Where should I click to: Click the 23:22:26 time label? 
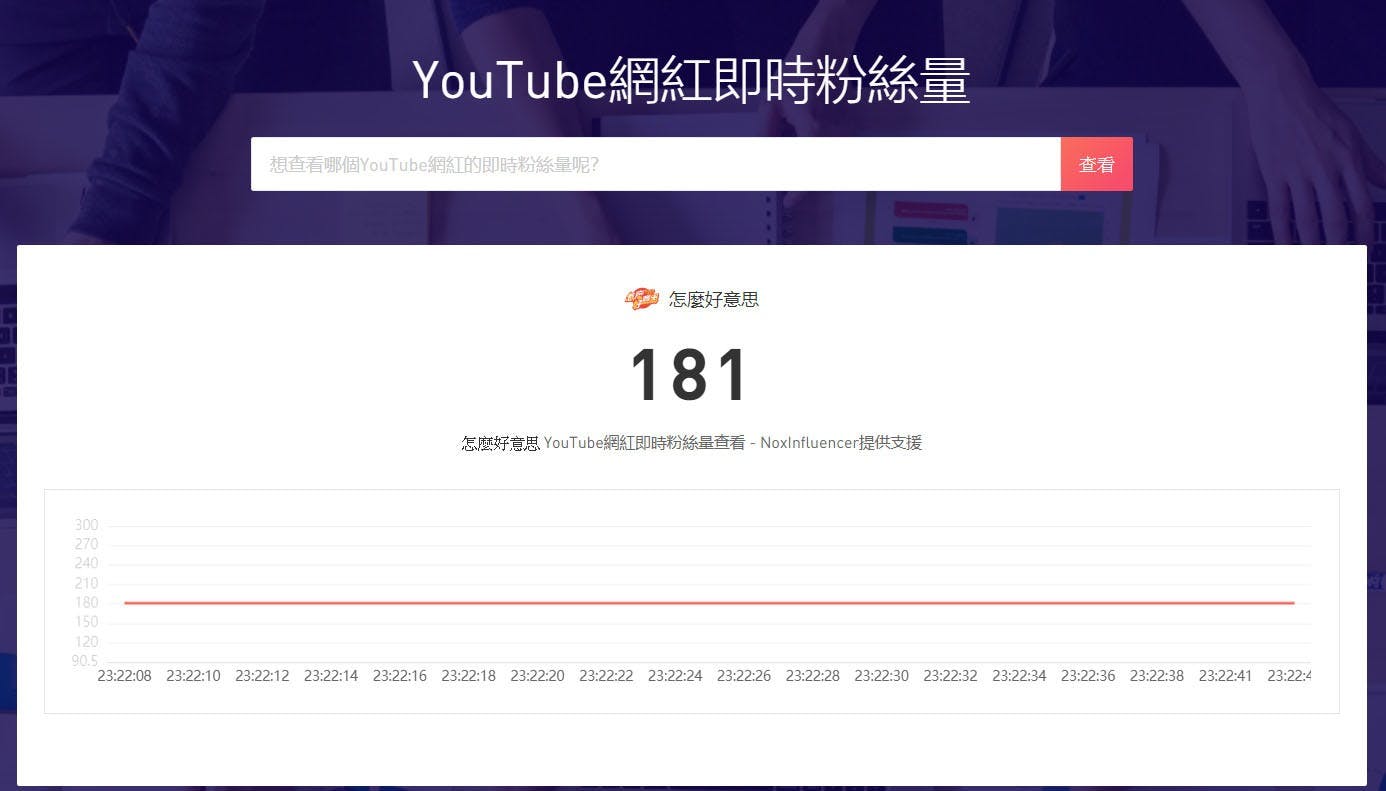pos(744,676)
